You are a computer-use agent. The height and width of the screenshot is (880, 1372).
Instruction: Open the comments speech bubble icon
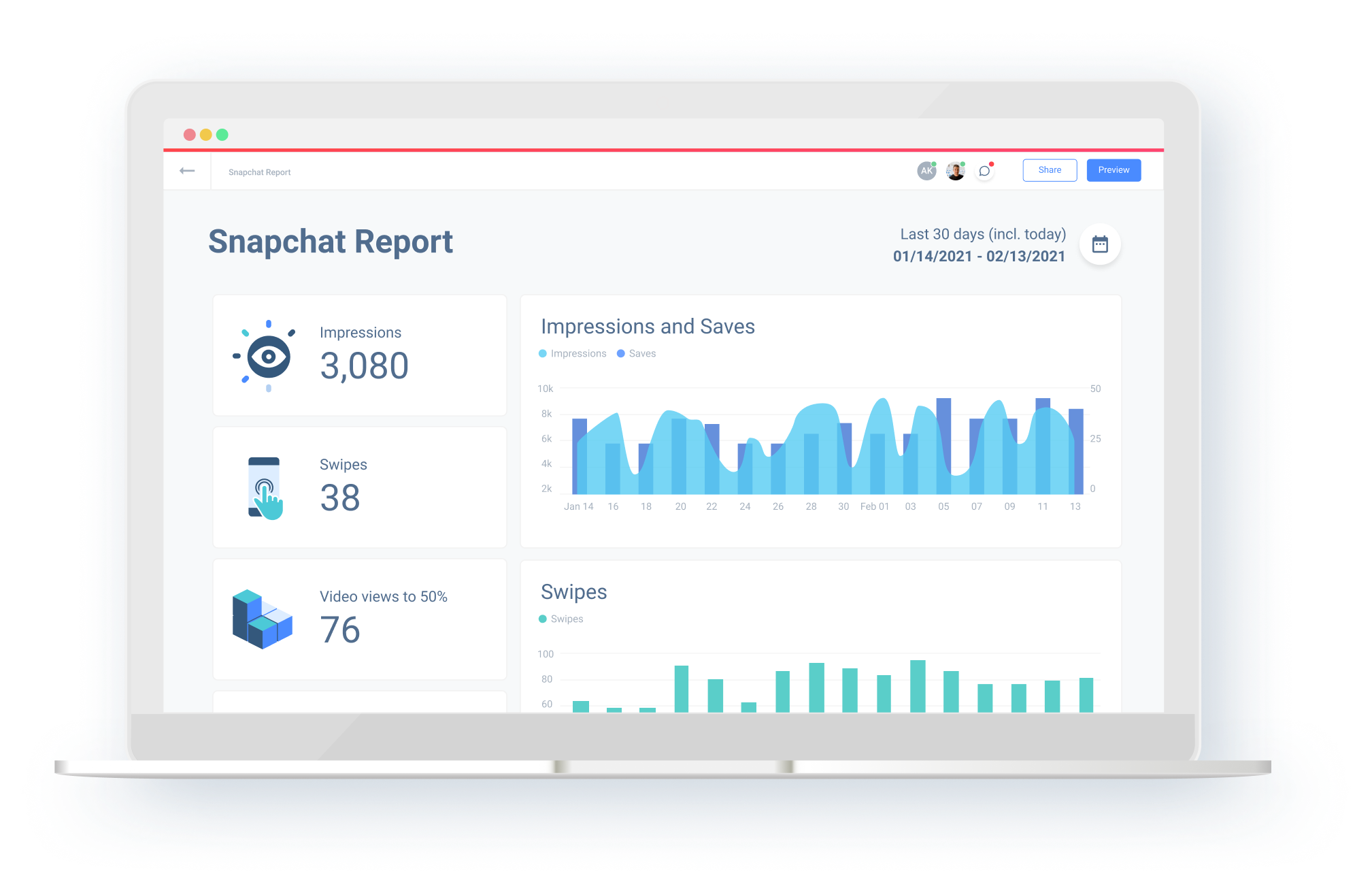coord(984,171)
